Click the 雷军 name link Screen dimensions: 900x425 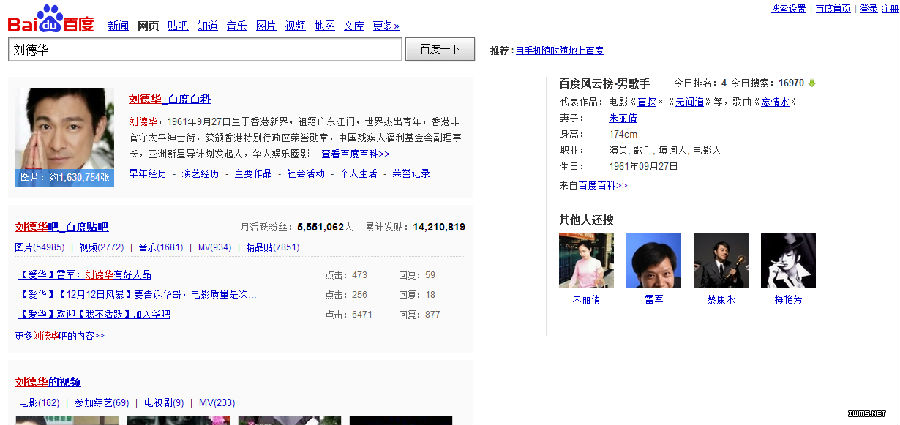653,300
